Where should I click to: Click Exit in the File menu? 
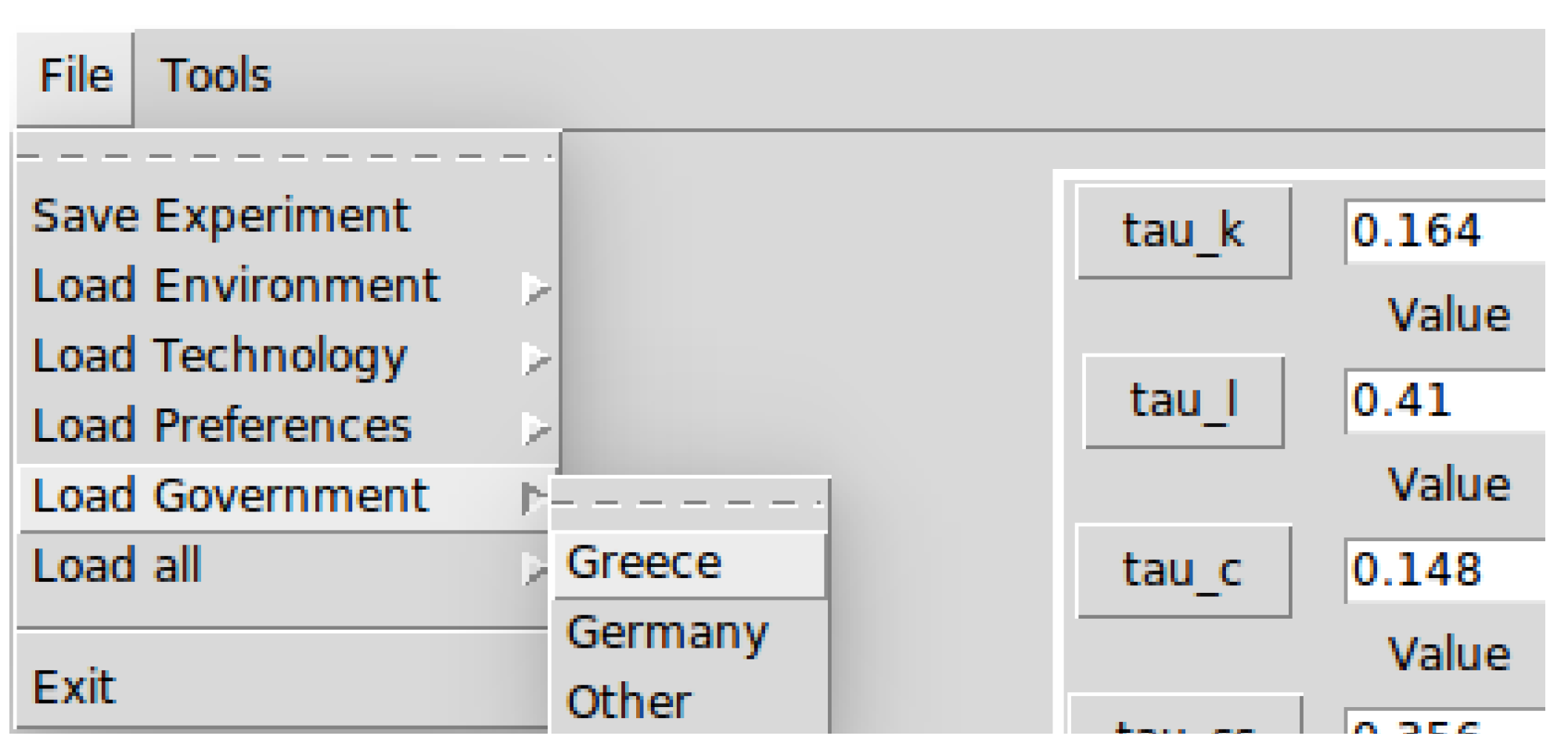pyautogui.click(x=74, y=688)
